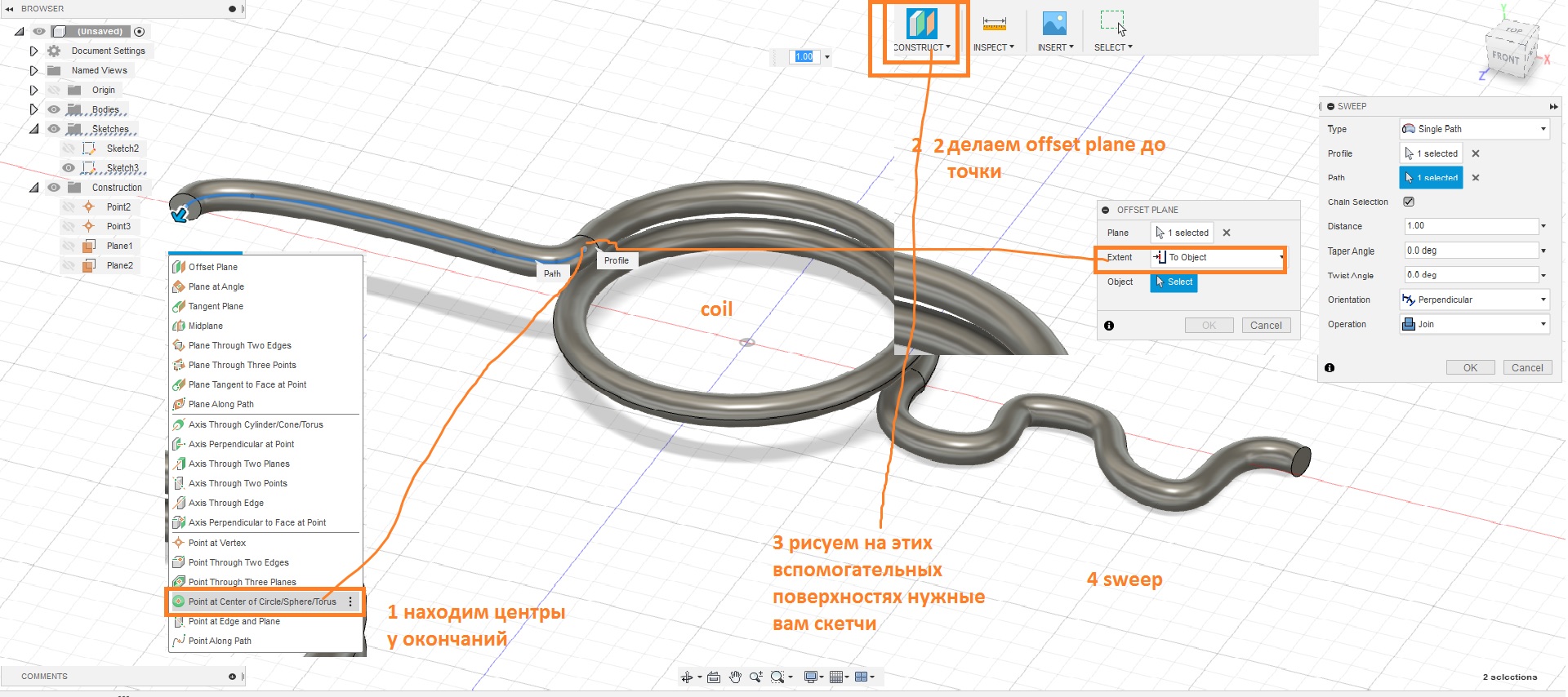Toggle the Chain Selection checkbox

pos(1409,202)
